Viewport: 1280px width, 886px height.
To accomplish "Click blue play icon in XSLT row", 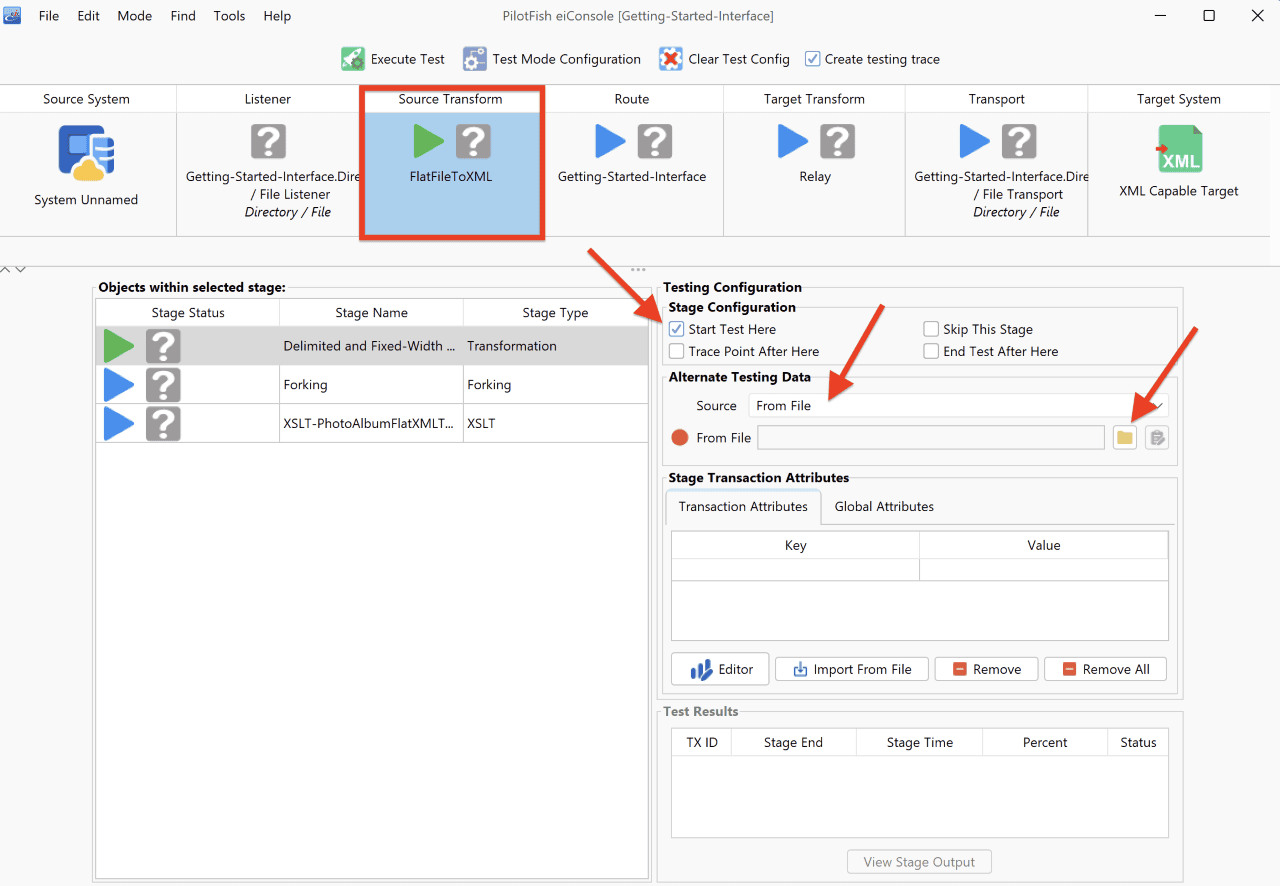I will coord(119,424).
